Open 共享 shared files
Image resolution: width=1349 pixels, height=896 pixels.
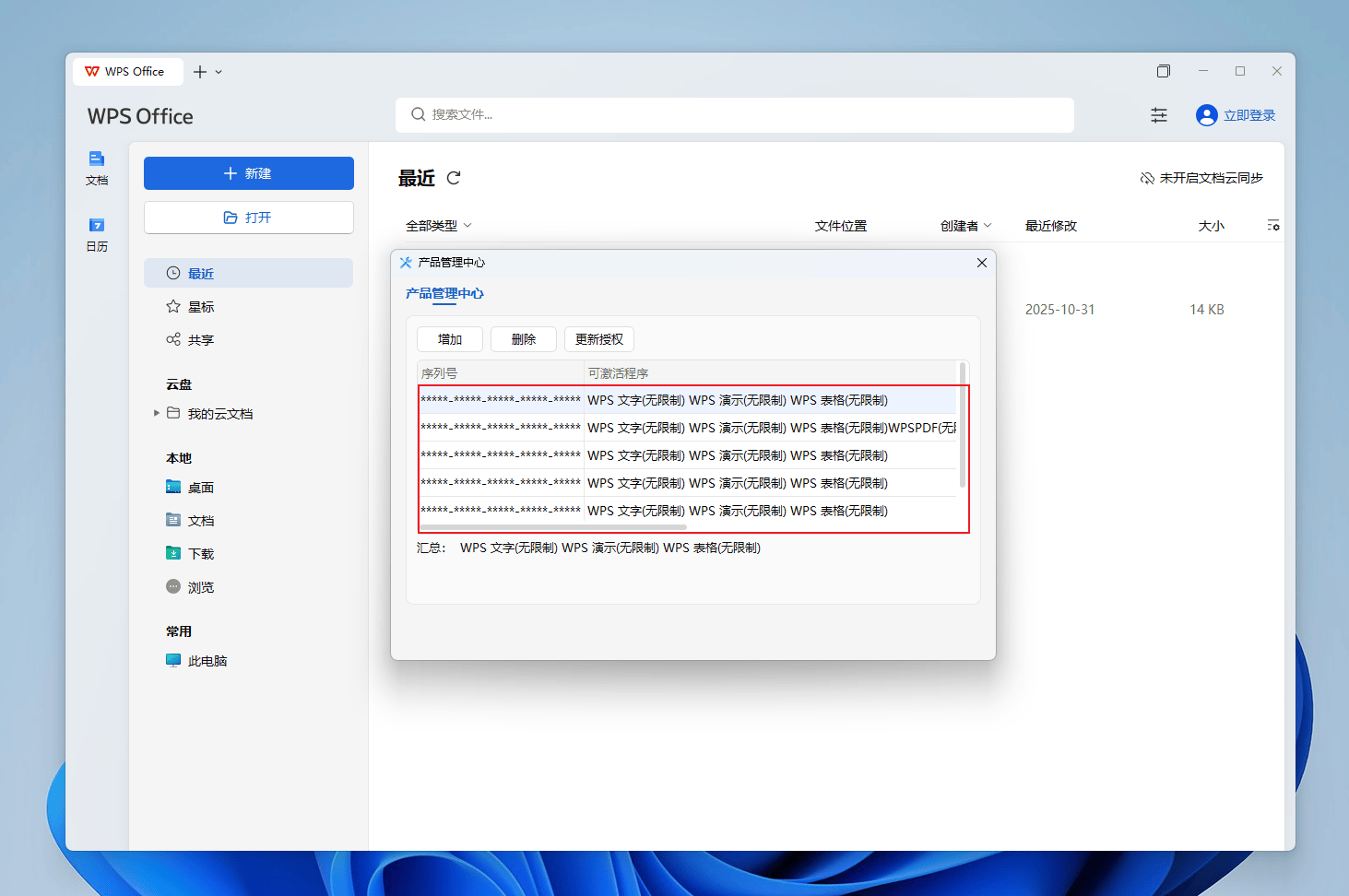click(x=201, y=339)
